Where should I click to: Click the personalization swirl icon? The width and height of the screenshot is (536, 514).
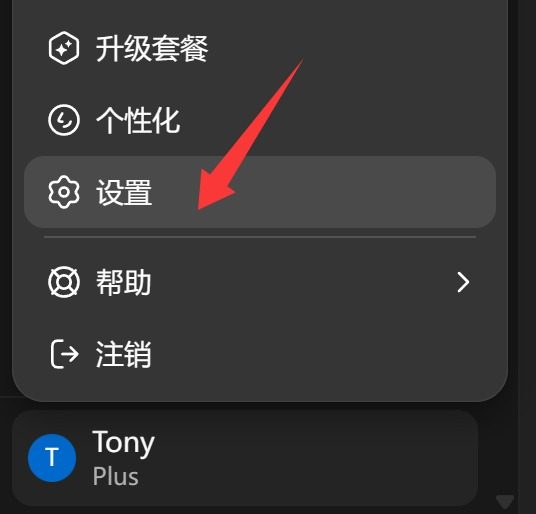(x=64, y=120)
